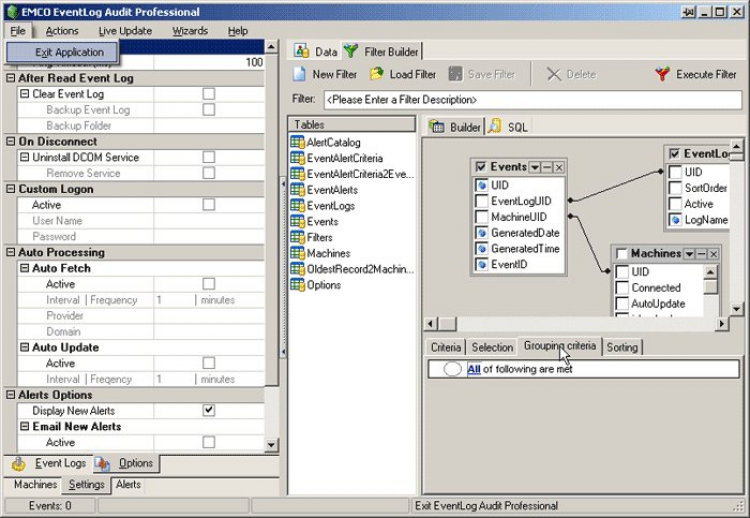Collapse the After Read Event Log section
This screenshot has height=518, width=750.
11,78
